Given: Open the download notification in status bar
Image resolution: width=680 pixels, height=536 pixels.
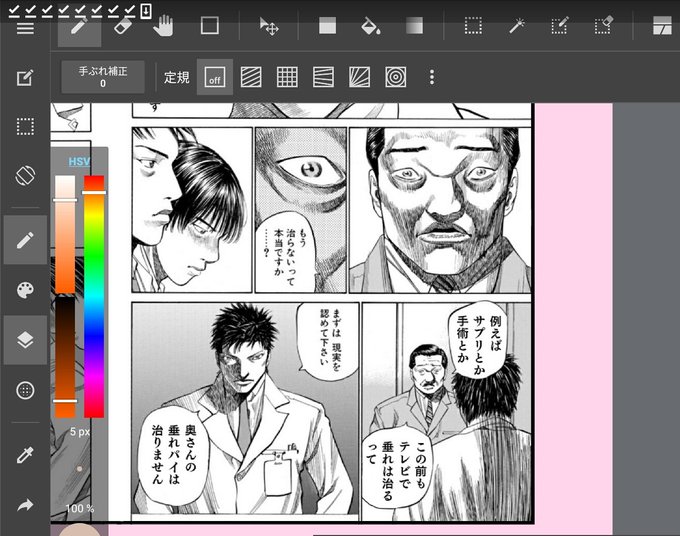Looking at the screenshot, I should [x=146, y=11].
